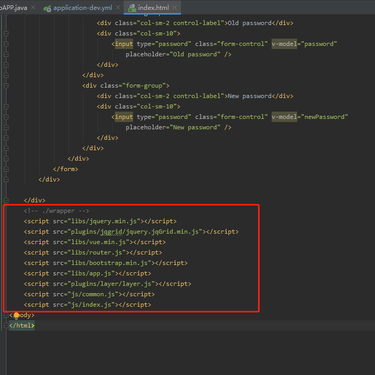This screenshot has height=375, width=375.
Task: Click the ./wrapper HTML comment
Action: (x=56, y=211)
